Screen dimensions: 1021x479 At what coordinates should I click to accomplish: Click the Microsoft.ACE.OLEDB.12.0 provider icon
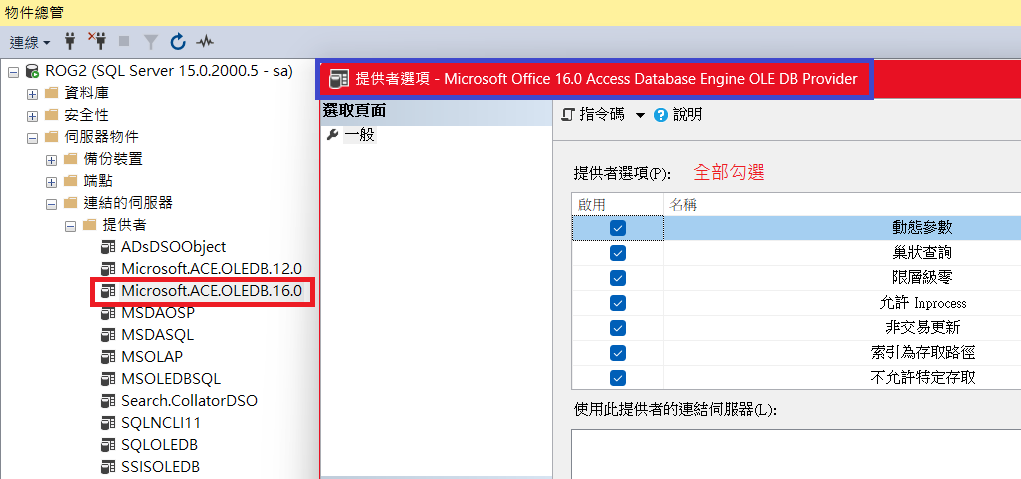tap(108, 269)
